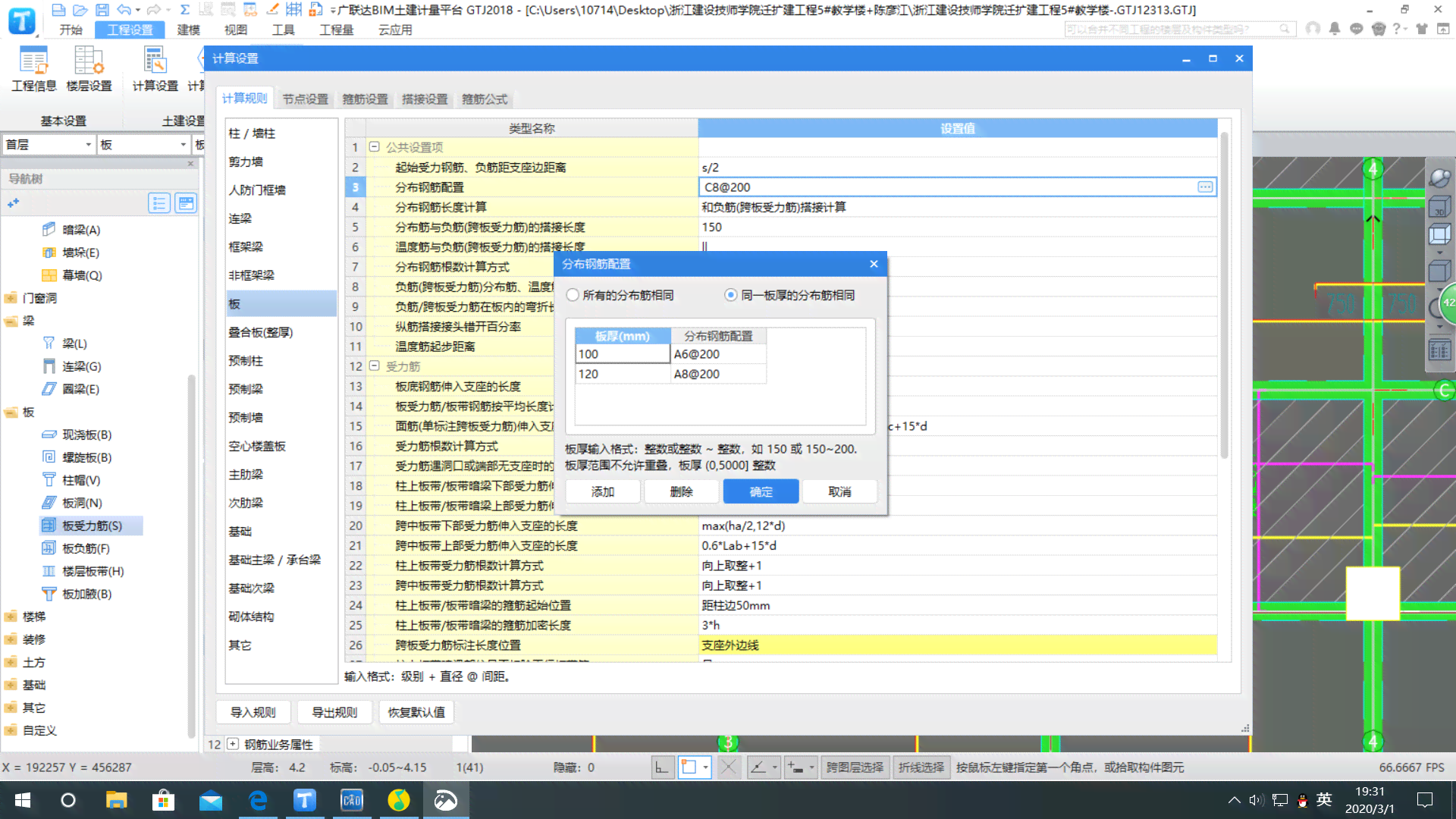The image size is (1456, 819).
Task: Select 所有的分布筋相同 radio button
Action: (x=573, y=294)
